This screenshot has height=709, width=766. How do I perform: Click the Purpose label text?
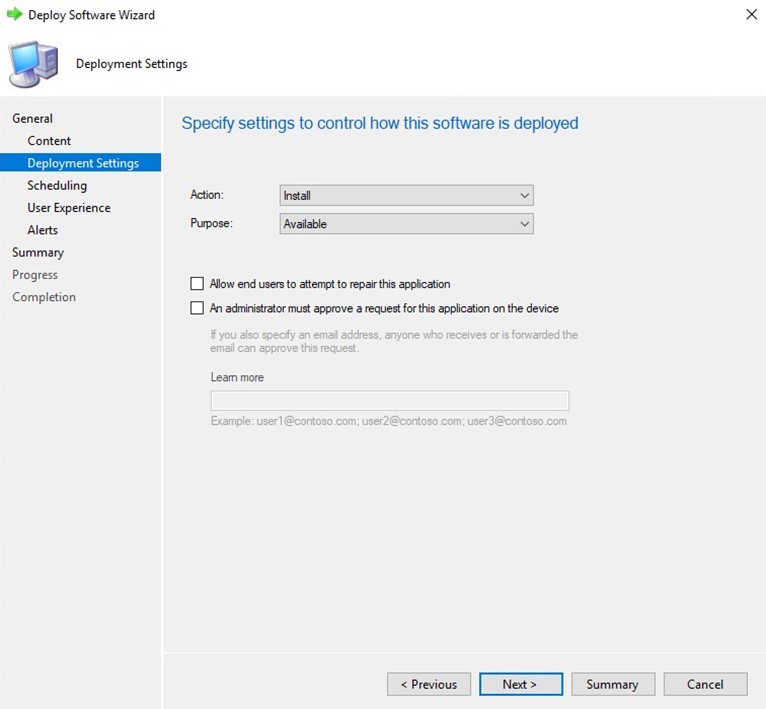(x=212, y=223)
